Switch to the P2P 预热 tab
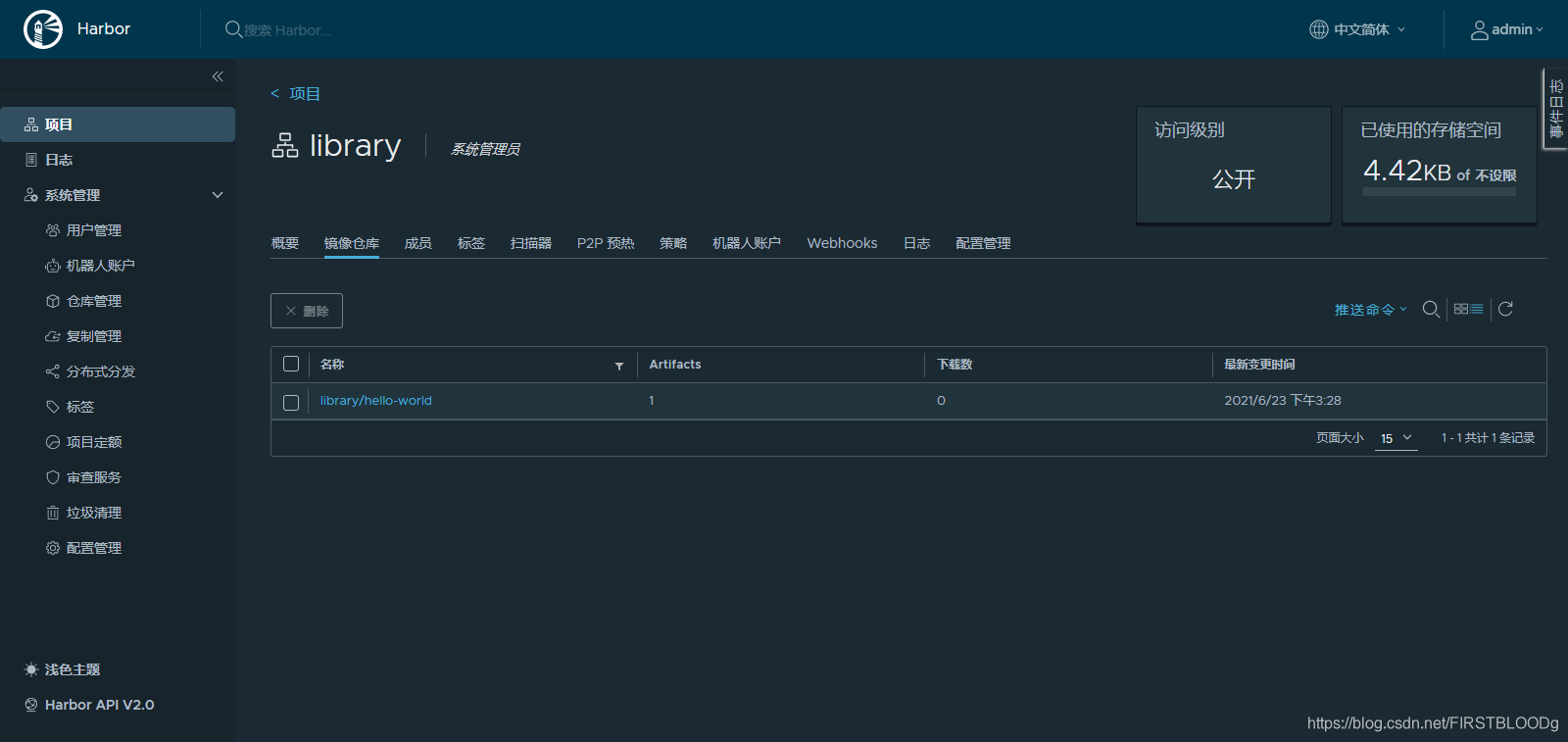1568x742 pixels. pyautogui.click(x=606, y=243)
